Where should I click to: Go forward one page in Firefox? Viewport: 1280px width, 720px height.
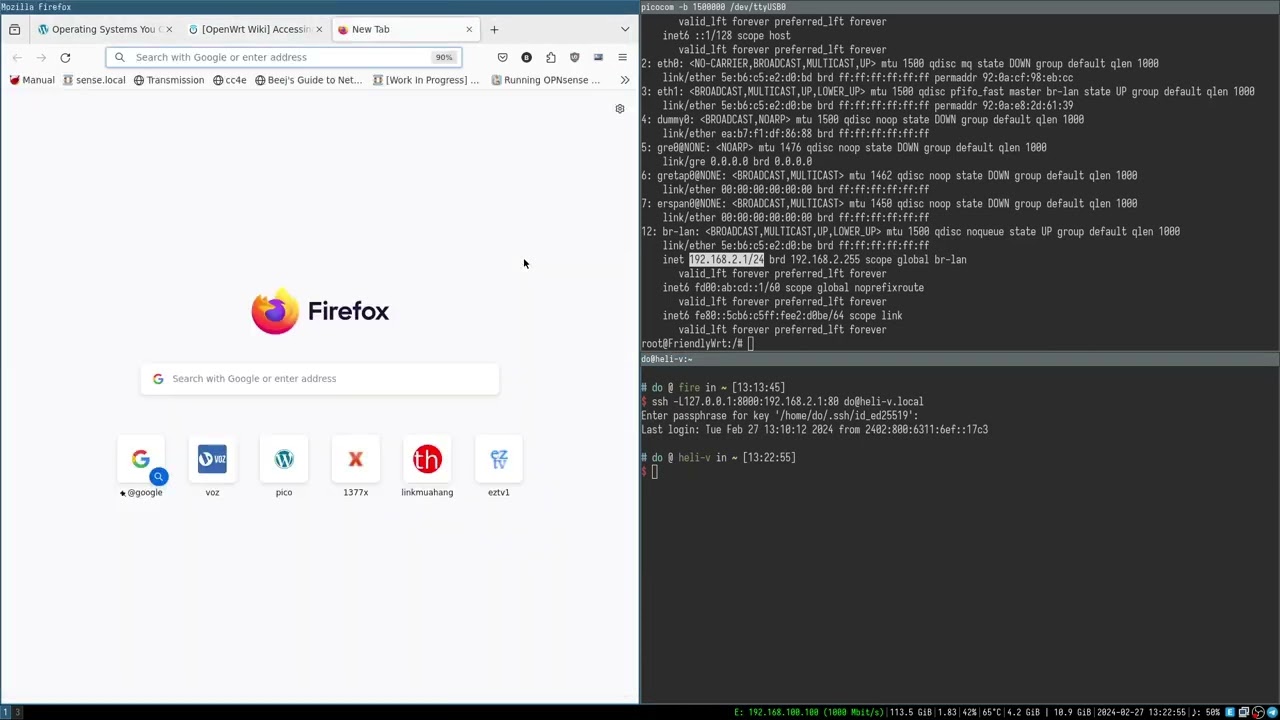point(41,57)
